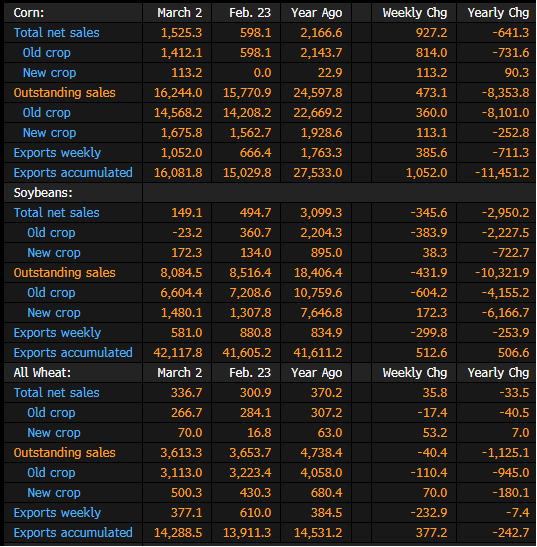Click Corn Outstanding sales label
537x547 pixels.
point(65,93)
